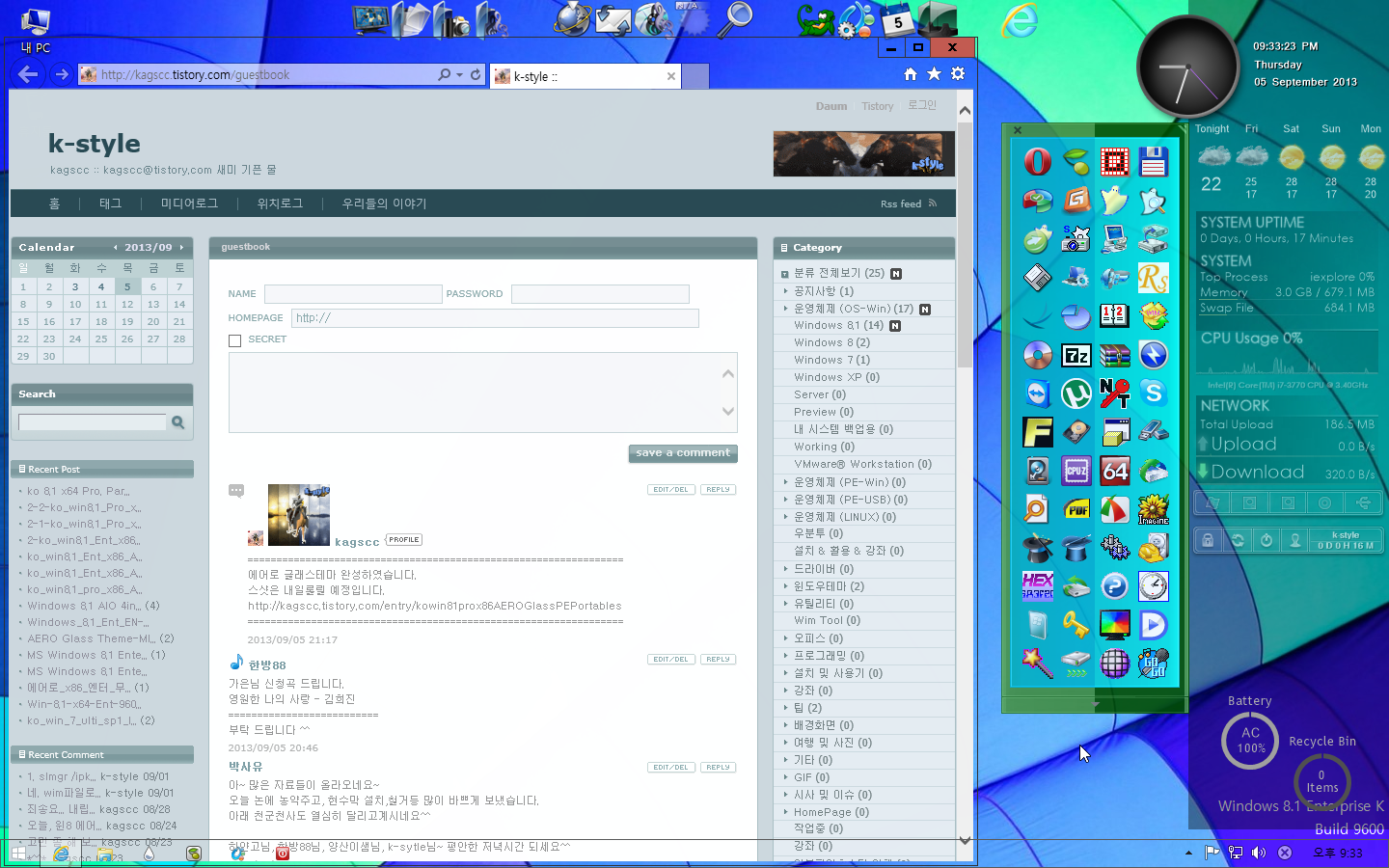Expand the 윈도우테마 category
Screen dimensions: 1389x868
785,586
